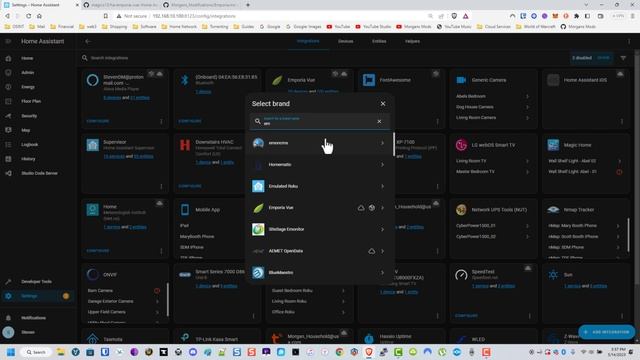The image size is (640, 360).
Task: Select AEMET OpenData in the brand list
Action: coord(319,251)
